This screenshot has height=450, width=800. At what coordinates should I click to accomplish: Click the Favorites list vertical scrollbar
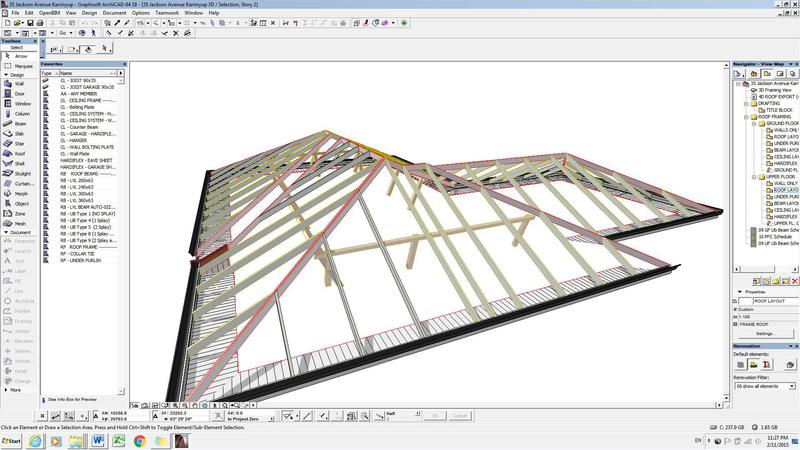tap(121, 235)
